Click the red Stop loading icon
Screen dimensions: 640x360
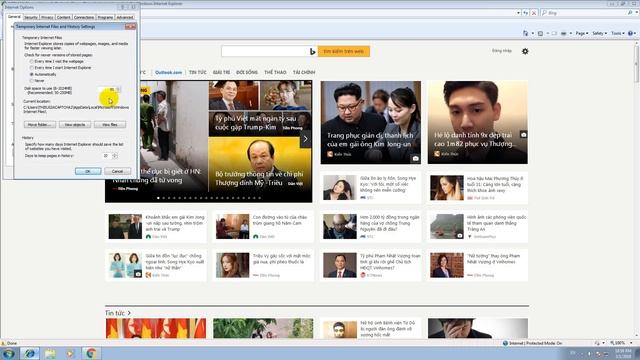coord(533,13)
